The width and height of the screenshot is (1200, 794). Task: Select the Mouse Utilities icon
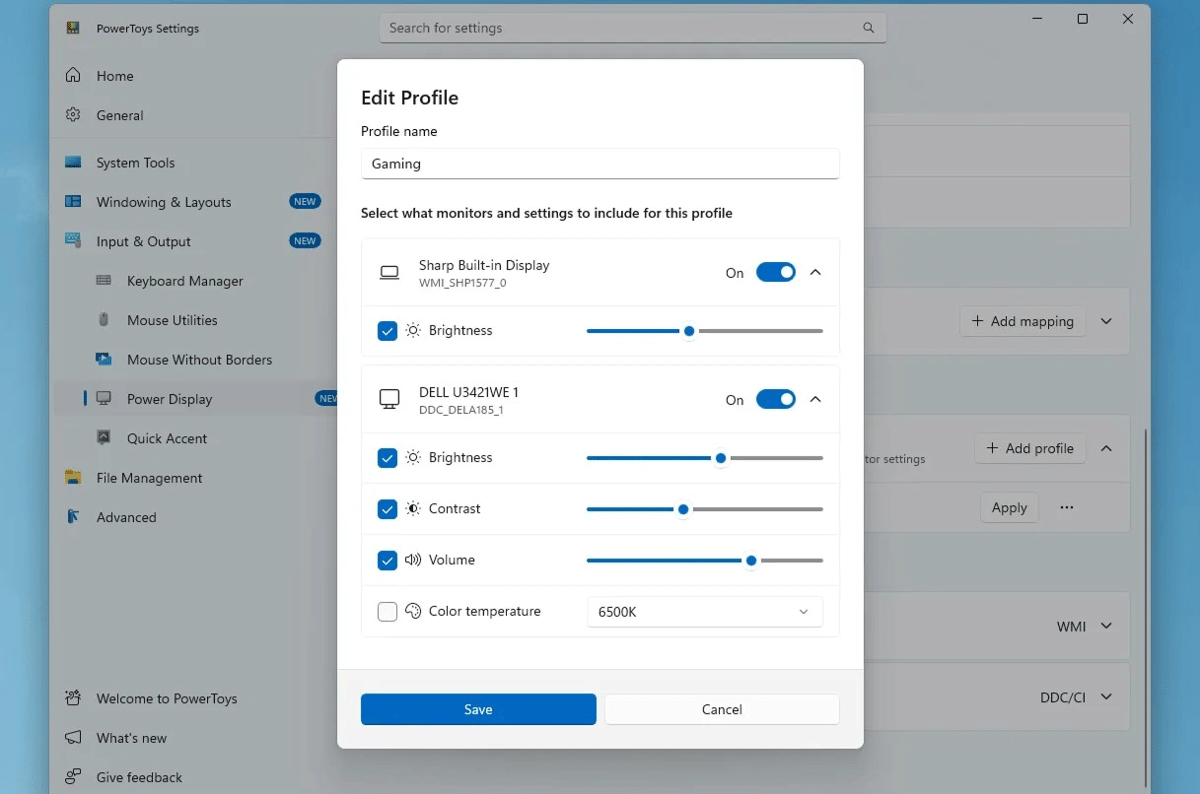tap(104, 320)
